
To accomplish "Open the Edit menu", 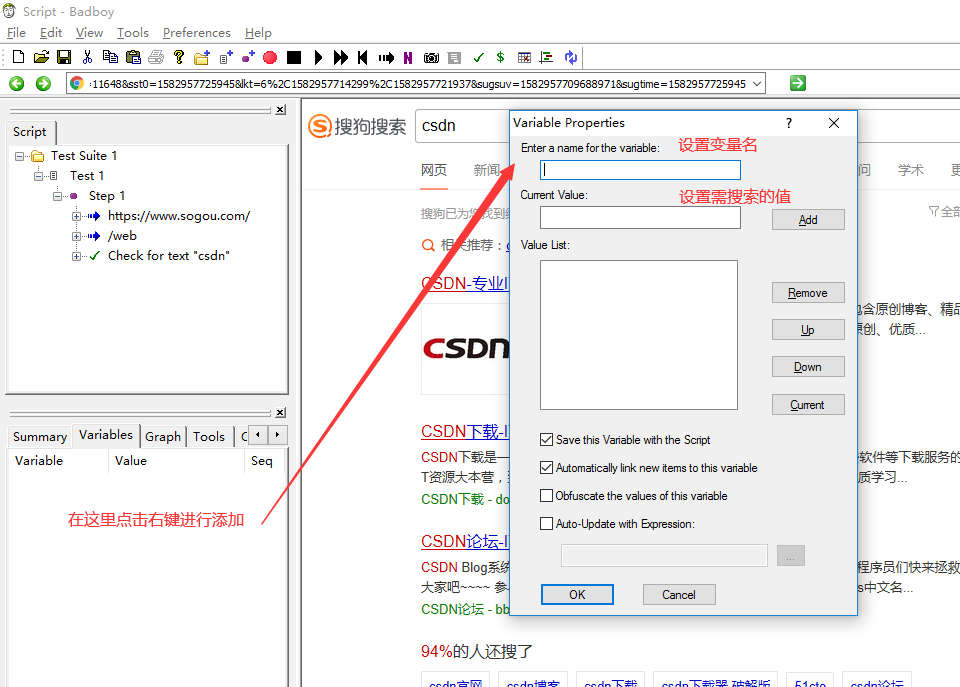I will 51,32.
